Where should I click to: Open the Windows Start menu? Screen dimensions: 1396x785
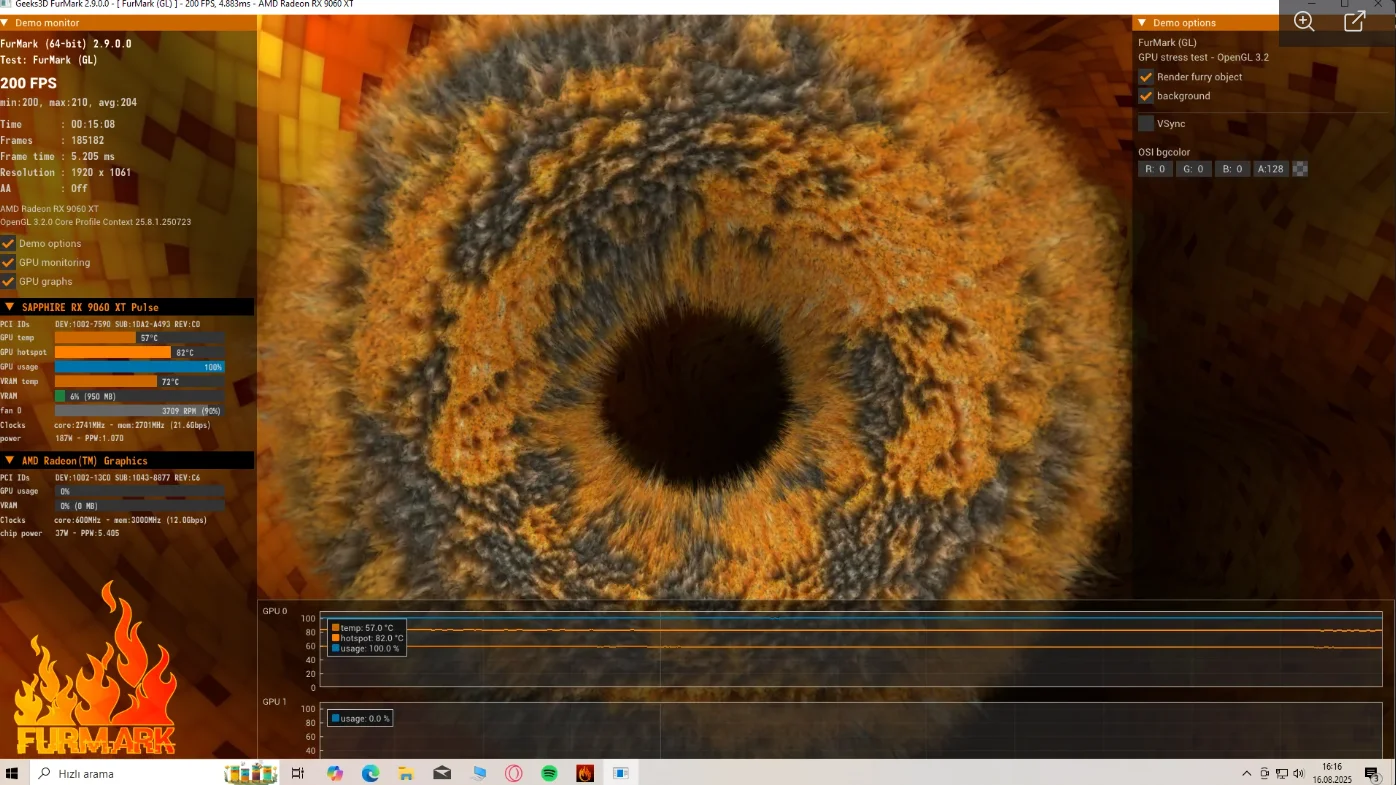tap(13, 773)
